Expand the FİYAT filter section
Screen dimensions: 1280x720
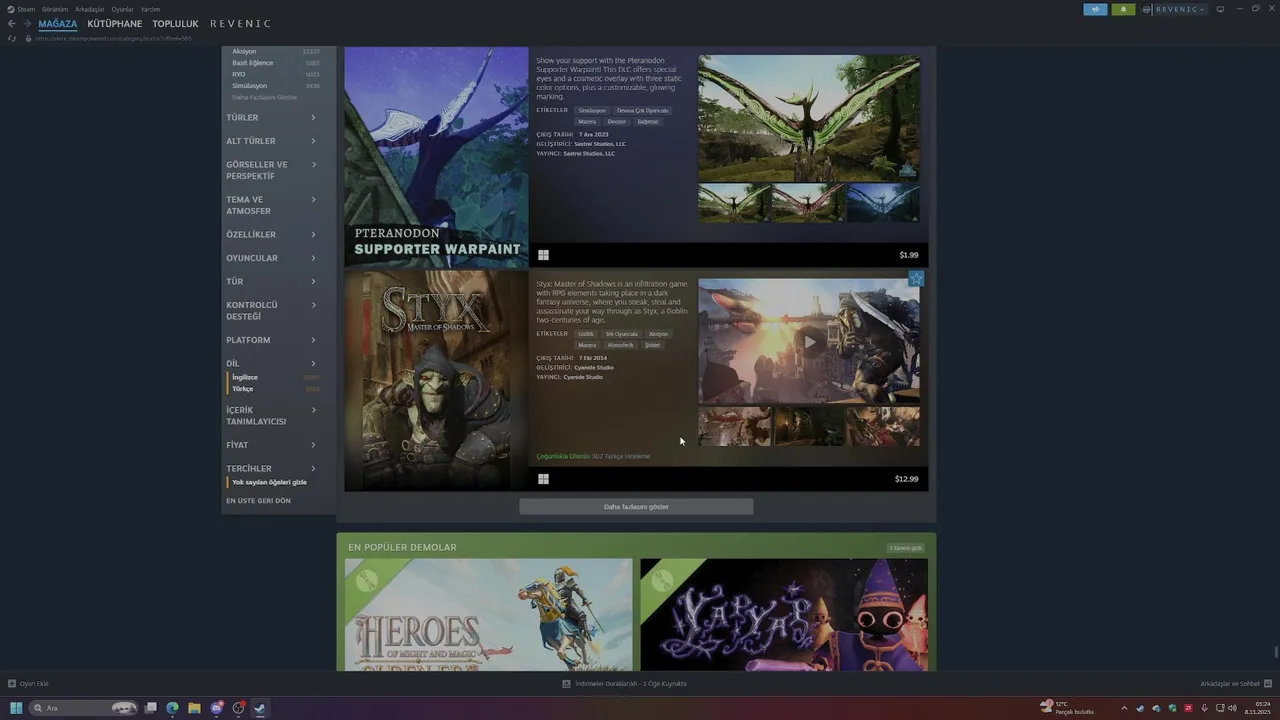(x=271, y=445)
